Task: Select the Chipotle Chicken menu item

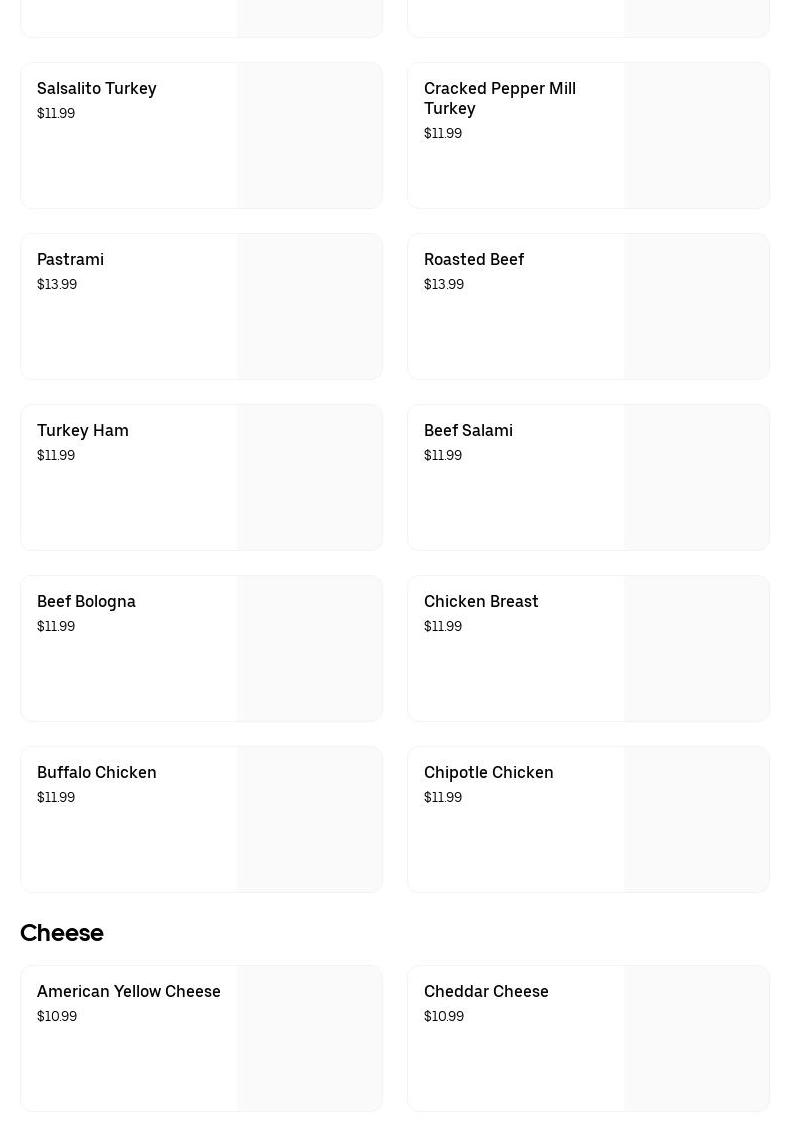Action: pyautogui.click(x=488, y=773)
